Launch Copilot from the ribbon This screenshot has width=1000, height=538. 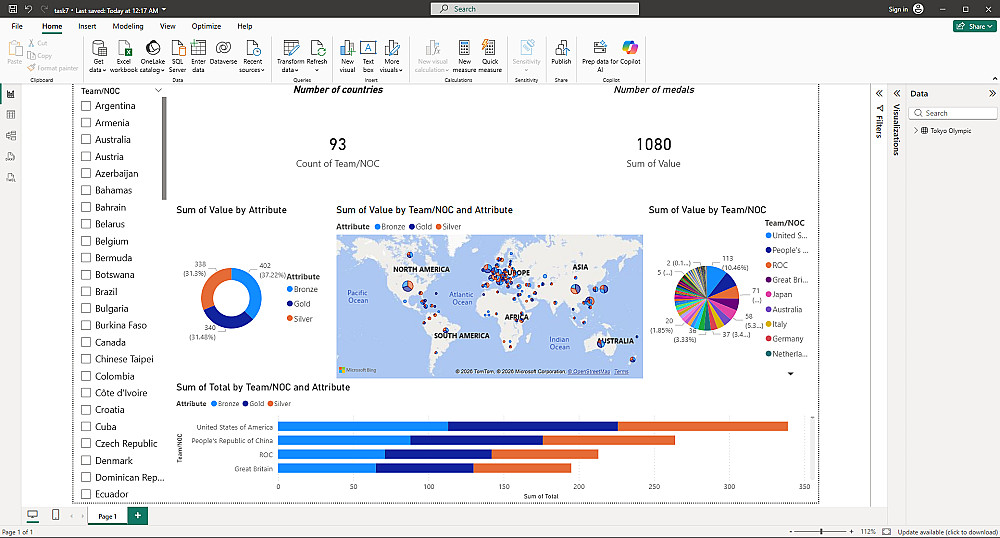(x=630, y=52)
